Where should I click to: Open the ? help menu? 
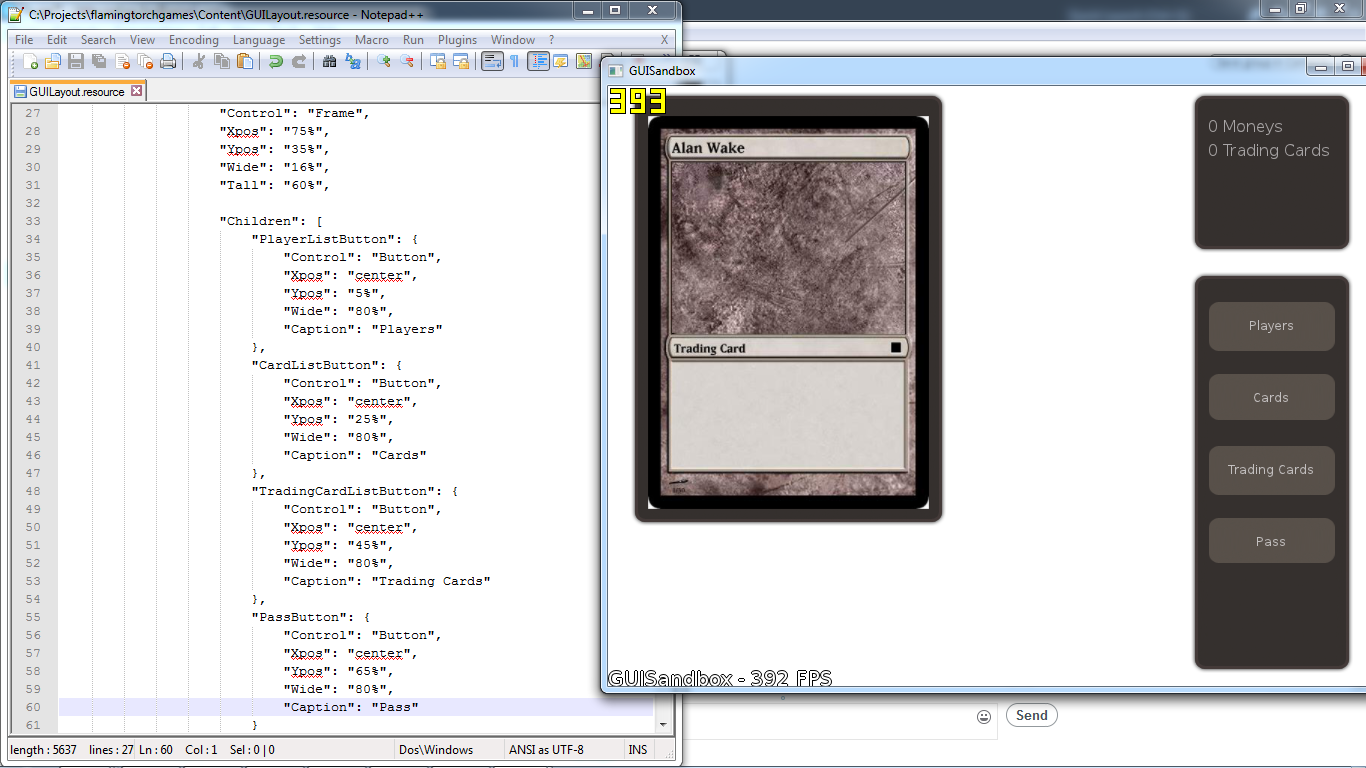pyautogui.click(x=551, y=40)
